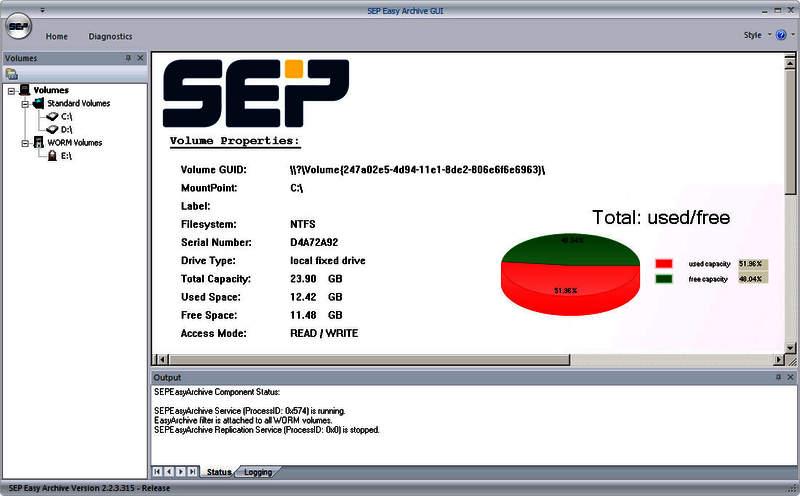This screenshot has width=800, height=496.
Task: Switch to the Diagnostics ribbon tab
Action: (x=110, y=36)
